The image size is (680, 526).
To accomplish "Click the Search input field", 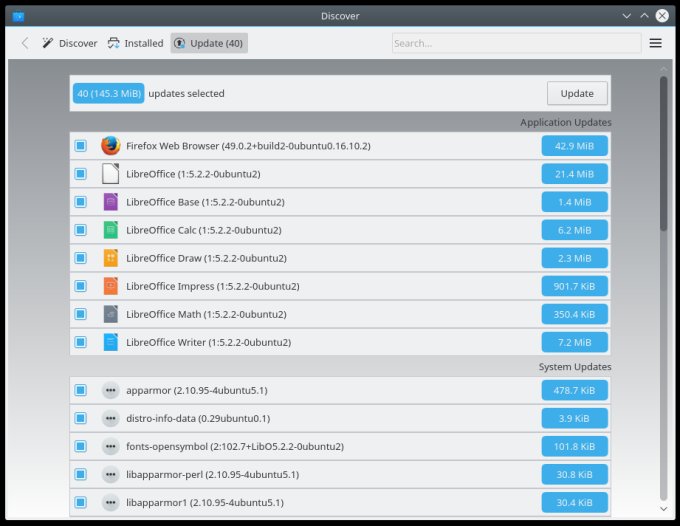I will pyautogui.click(x=516, y=43).
